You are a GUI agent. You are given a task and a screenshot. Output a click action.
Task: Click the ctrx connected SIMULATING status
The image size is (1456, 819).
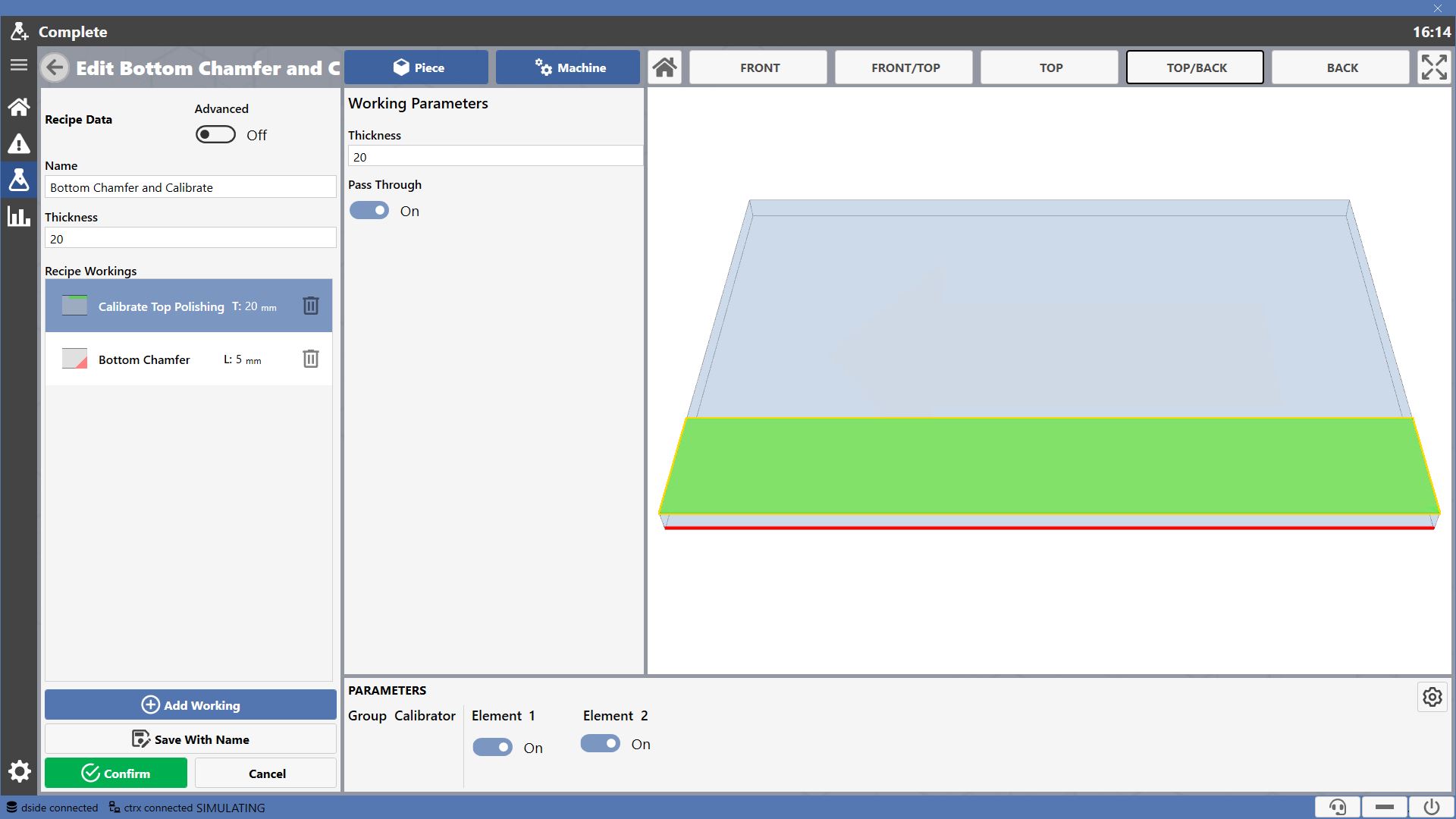point(187,808)
